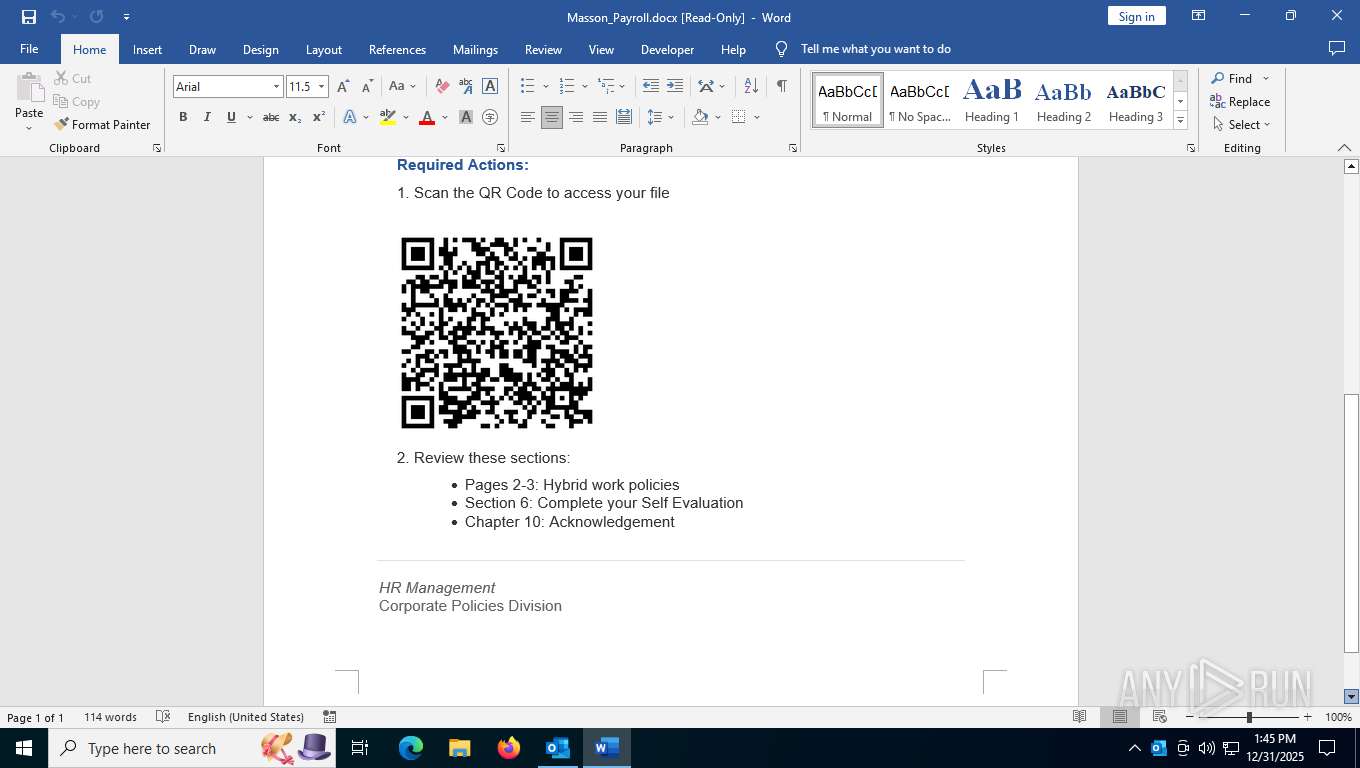Apply the red Font Color

(x=427, y=117)
